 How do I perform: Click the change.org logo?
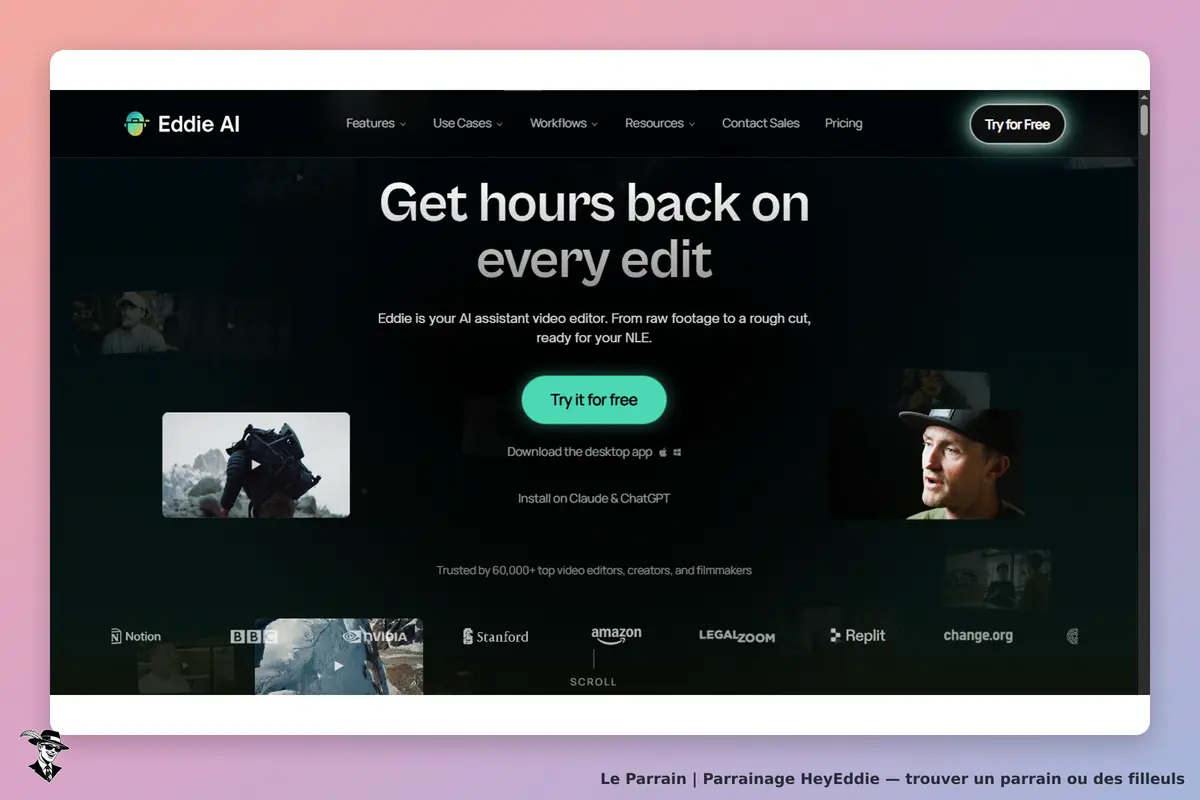pos(978,635)
